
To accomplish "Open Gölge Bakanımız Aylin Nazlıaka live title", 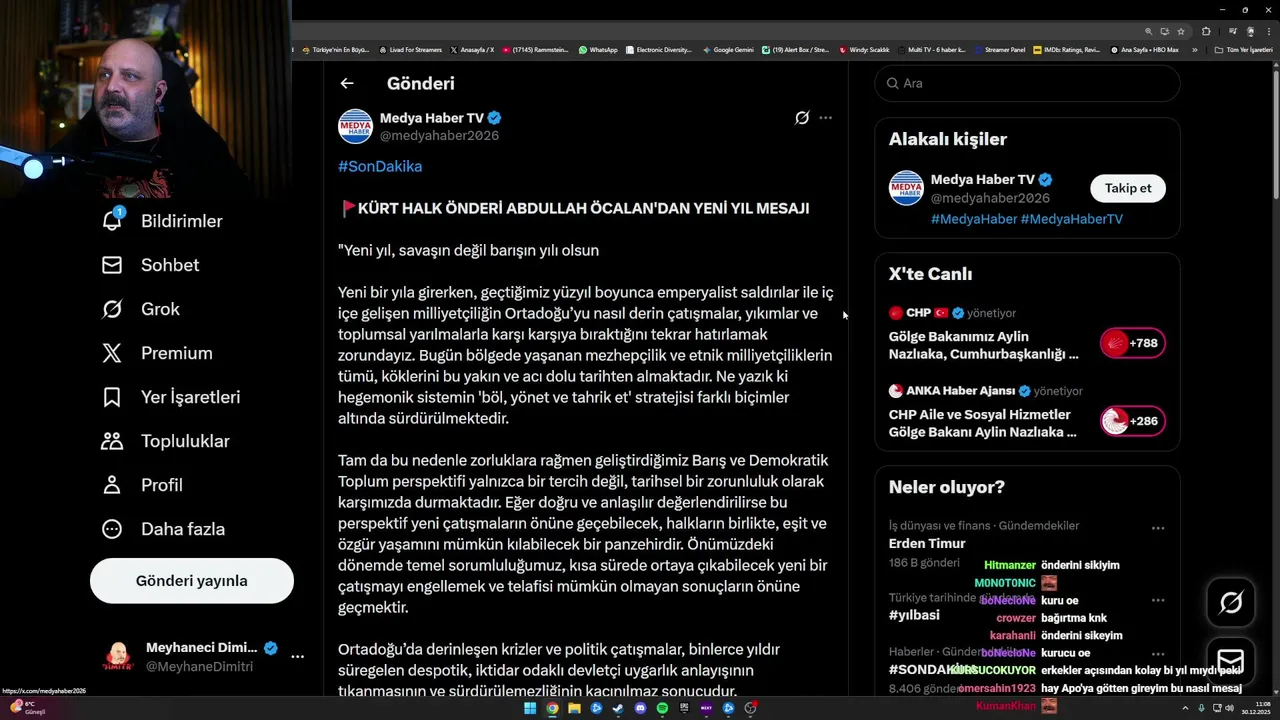I will pos(984,345).
